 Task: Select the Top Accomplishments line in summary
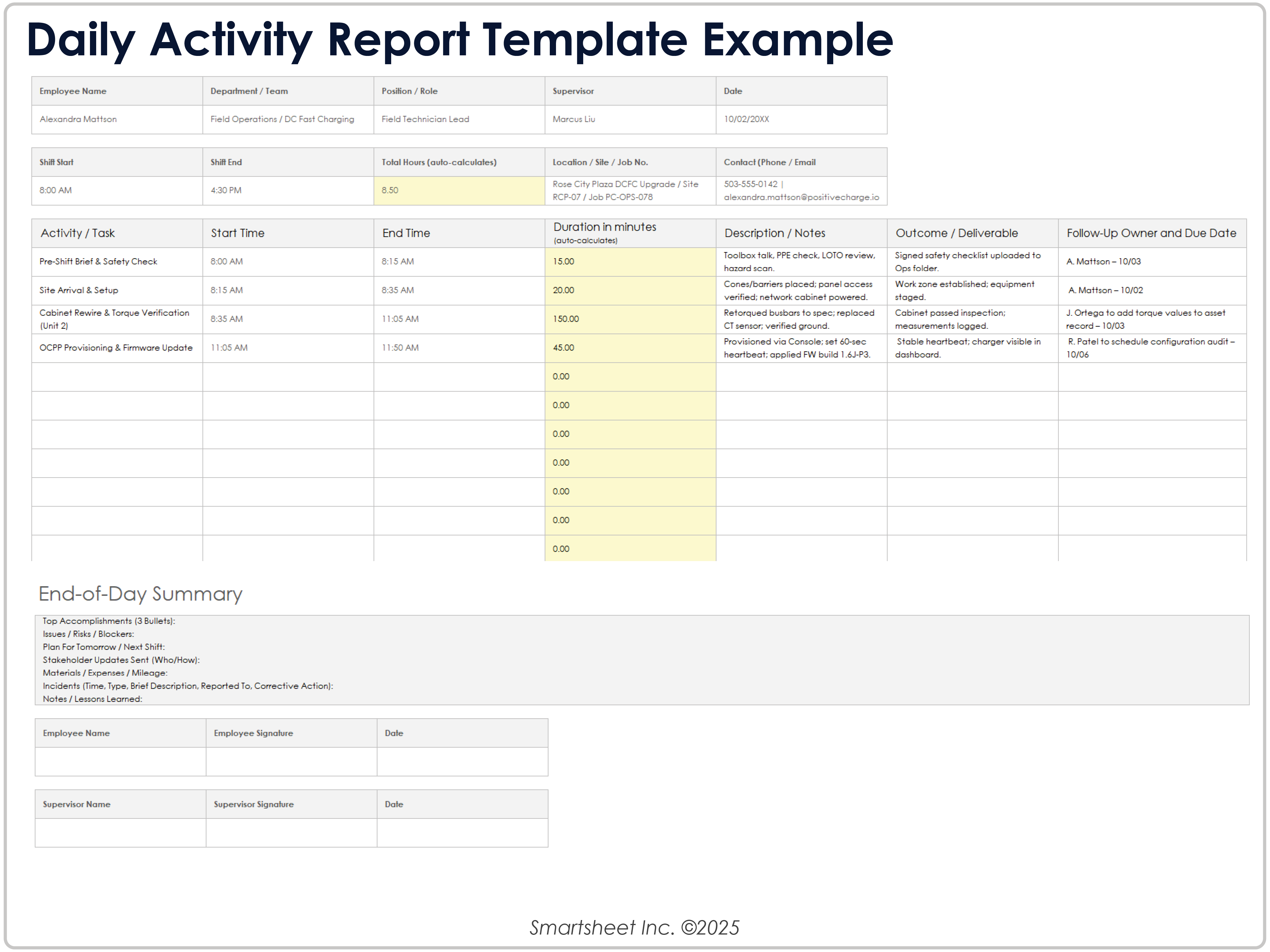(x=109, y=621)
